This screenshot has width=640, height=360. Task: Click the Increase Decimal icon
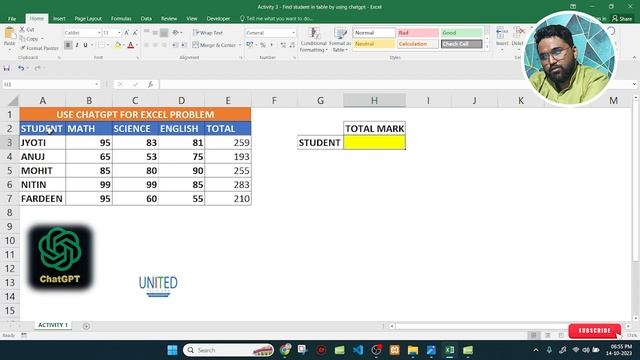coord(283,45)
